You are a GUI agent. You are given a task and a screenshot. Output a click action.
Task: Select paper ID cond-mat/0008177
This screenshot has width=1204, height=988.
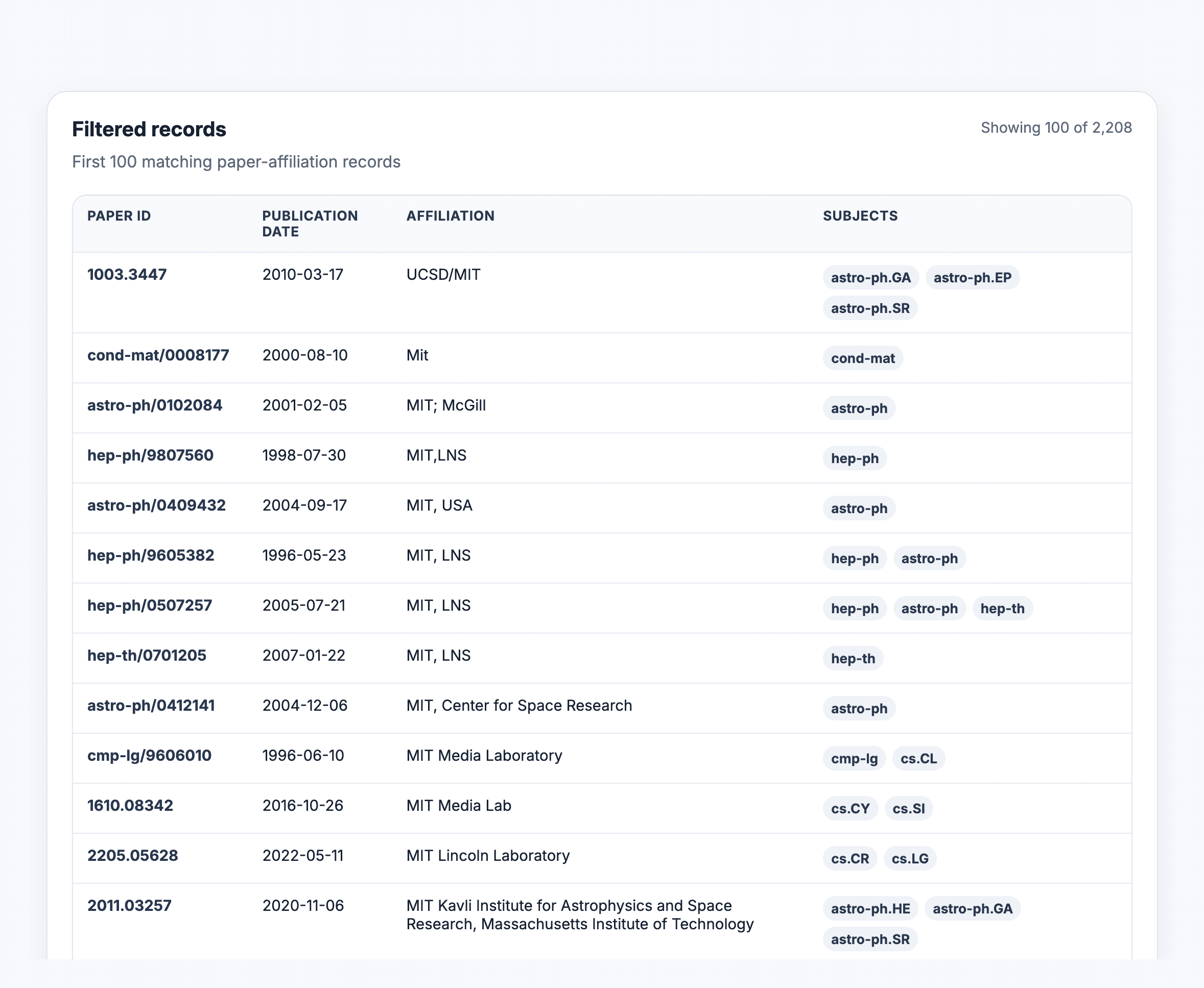(158, 355)
